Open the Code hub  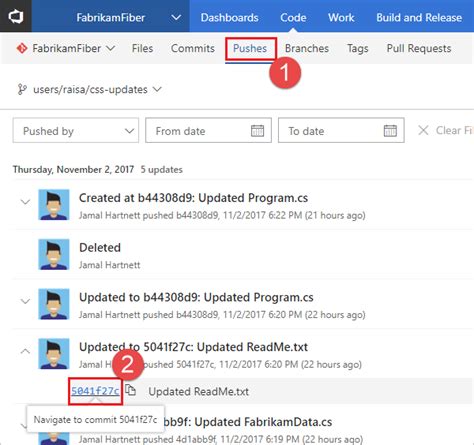point(293,17)
